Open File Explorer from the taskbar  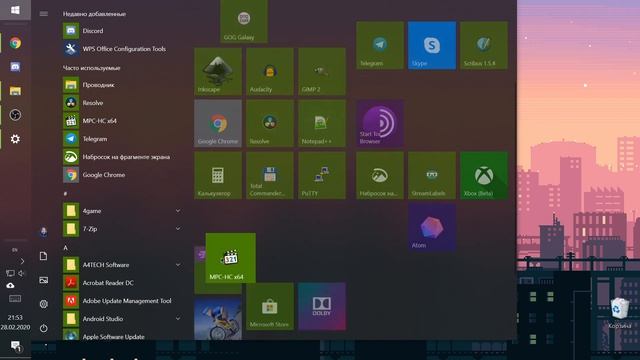15,91
